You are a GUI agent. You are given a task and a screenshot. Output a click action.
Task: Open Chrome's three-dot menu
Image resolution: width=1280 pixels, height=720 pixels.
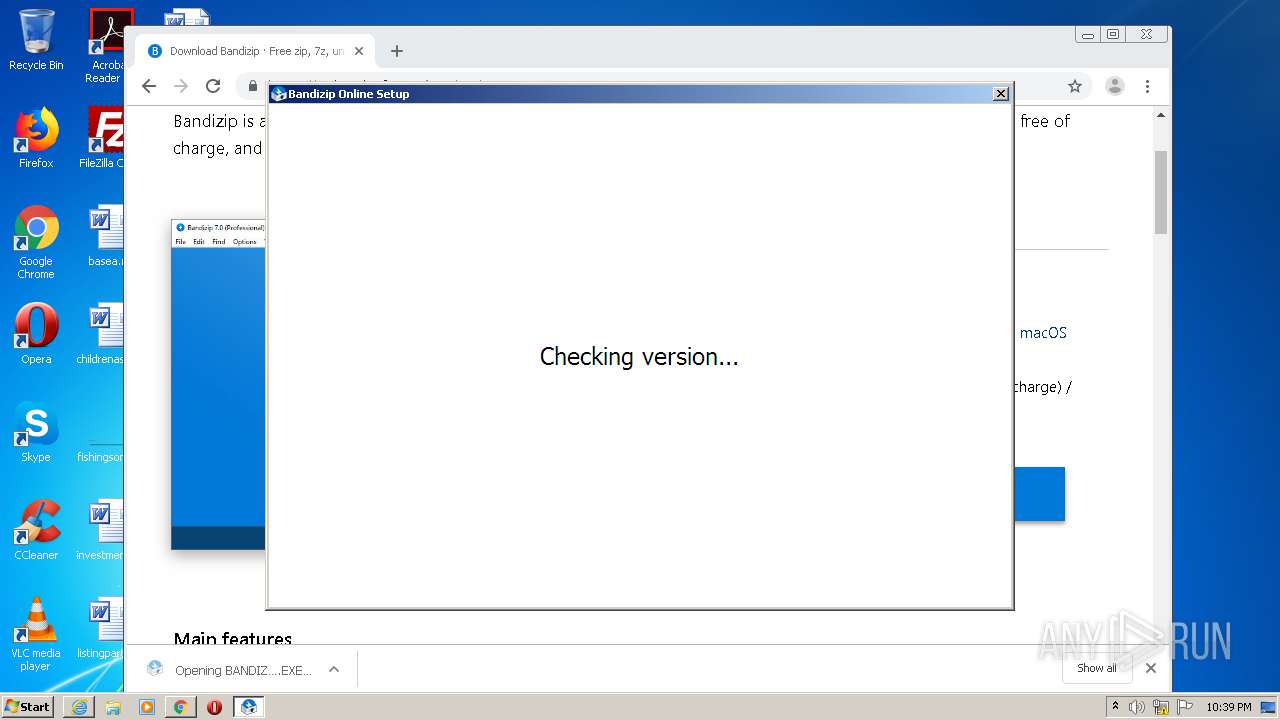(x=1147, y=86)
